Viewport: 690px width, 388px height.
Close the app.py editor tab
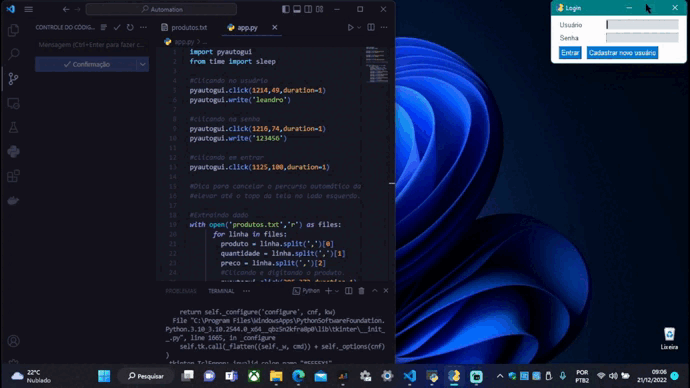(x=275, y=27)
